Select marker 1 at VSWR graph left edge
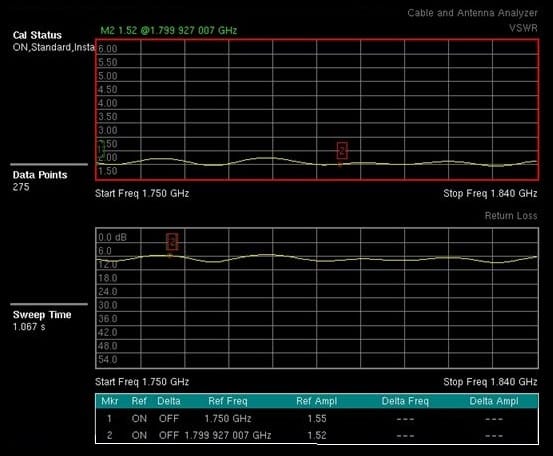This screenshot has height=456, width=553. tap(101, 150)
